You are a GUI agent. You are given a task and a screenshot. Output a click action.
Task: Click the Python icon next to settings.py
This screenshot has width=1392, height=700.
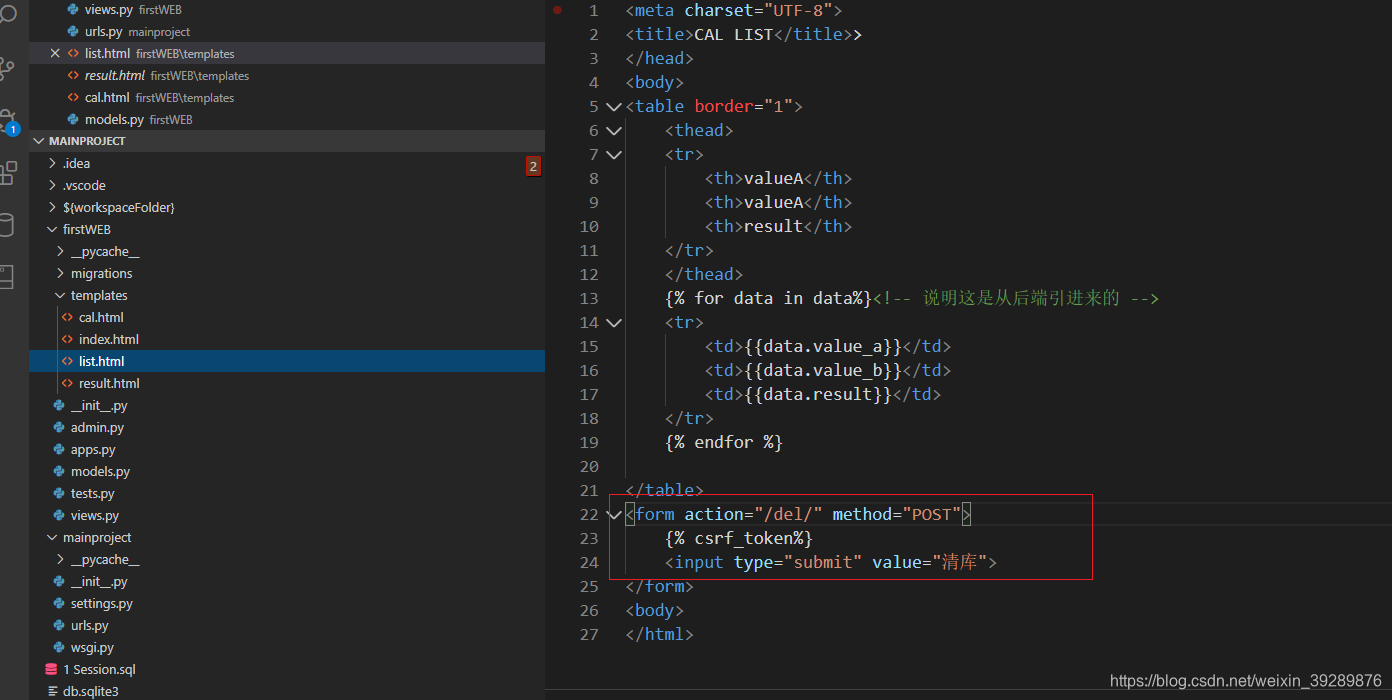point(59,603)
